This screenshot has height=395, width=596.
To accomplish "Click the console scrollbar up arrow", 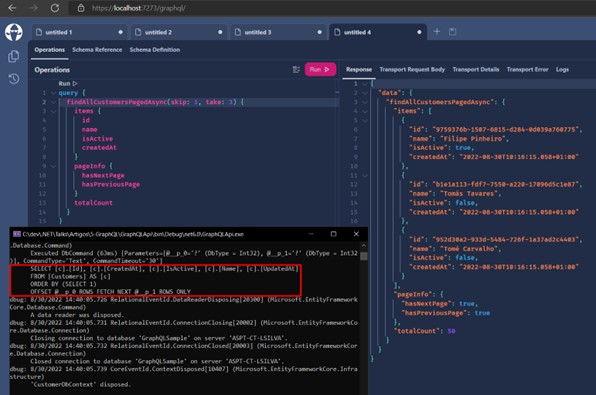I will (363, 246).
